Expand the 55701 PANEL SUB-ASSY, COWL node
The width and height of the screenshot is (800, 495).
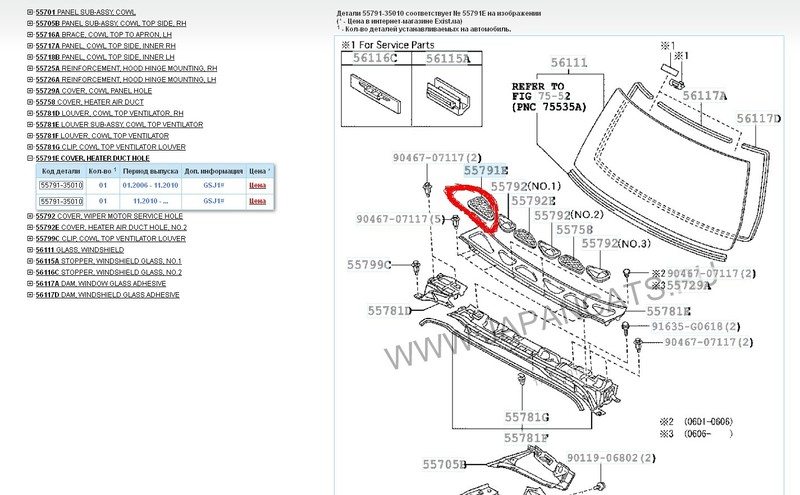28,10
